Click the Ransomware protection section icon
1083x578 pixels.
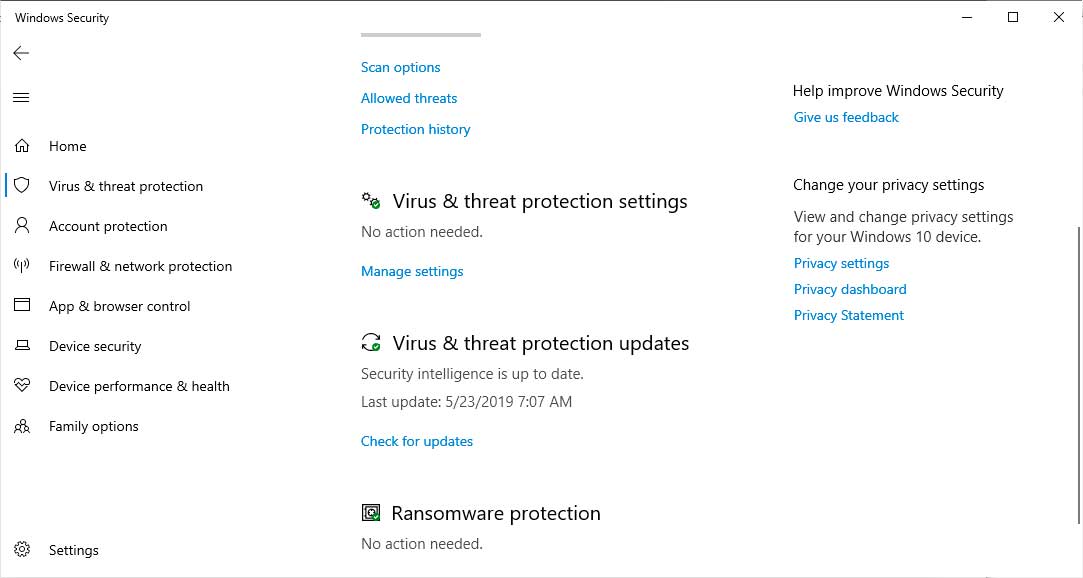click(x=370, y=513)
